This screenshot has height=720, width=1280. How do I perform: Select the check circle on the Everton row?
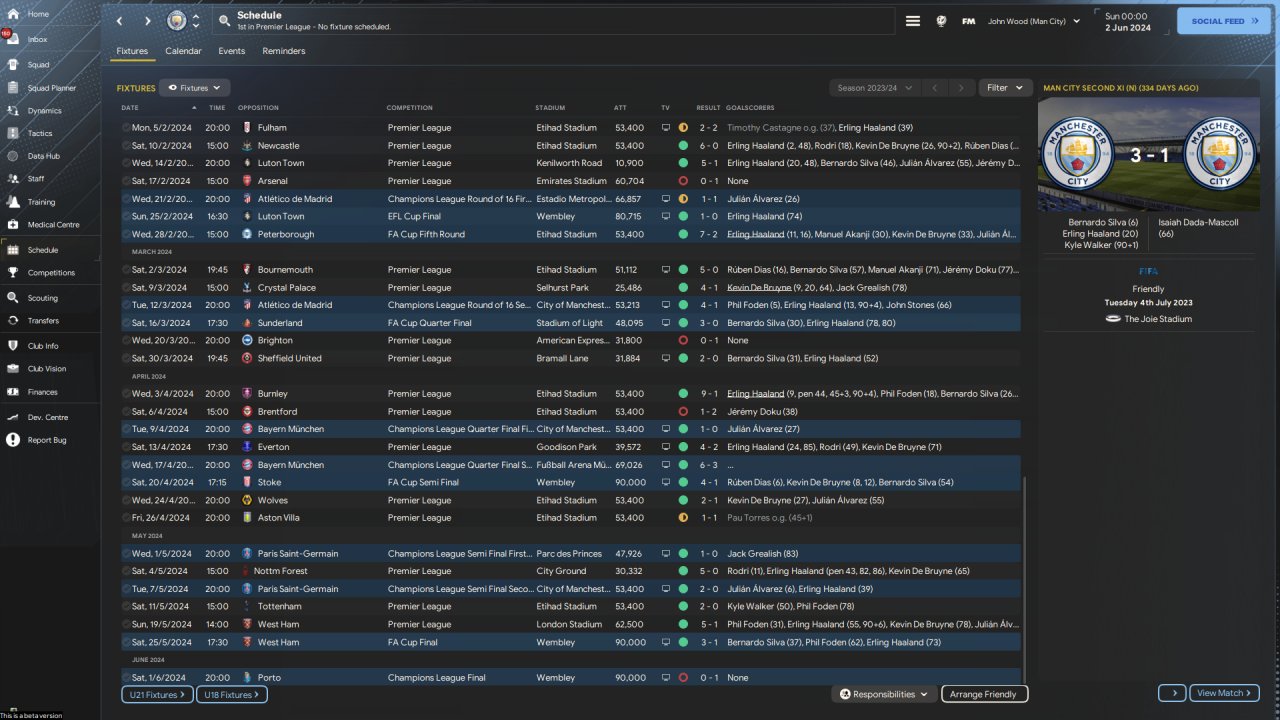click(126, 447)
